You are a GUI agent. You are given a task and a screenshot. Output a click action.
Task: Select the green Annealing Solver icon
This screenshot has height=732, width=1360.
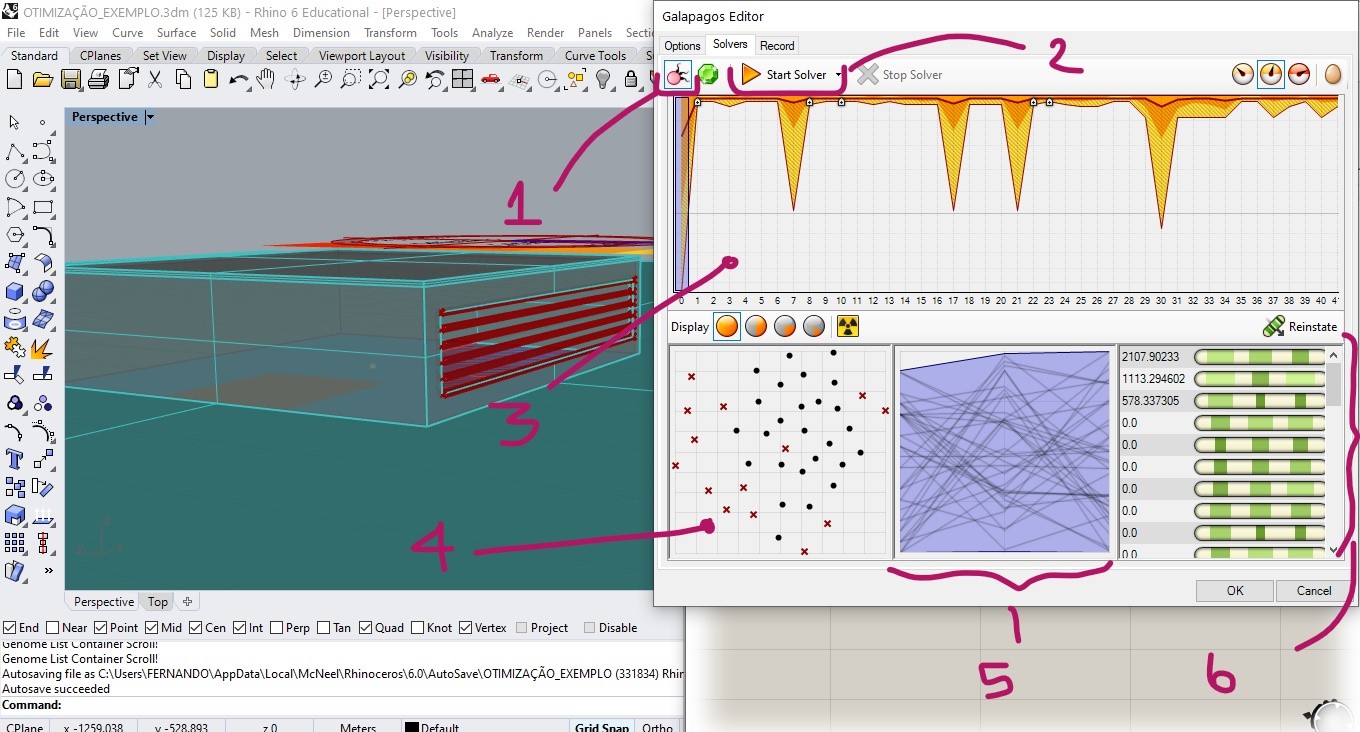(x=708, y=75)
